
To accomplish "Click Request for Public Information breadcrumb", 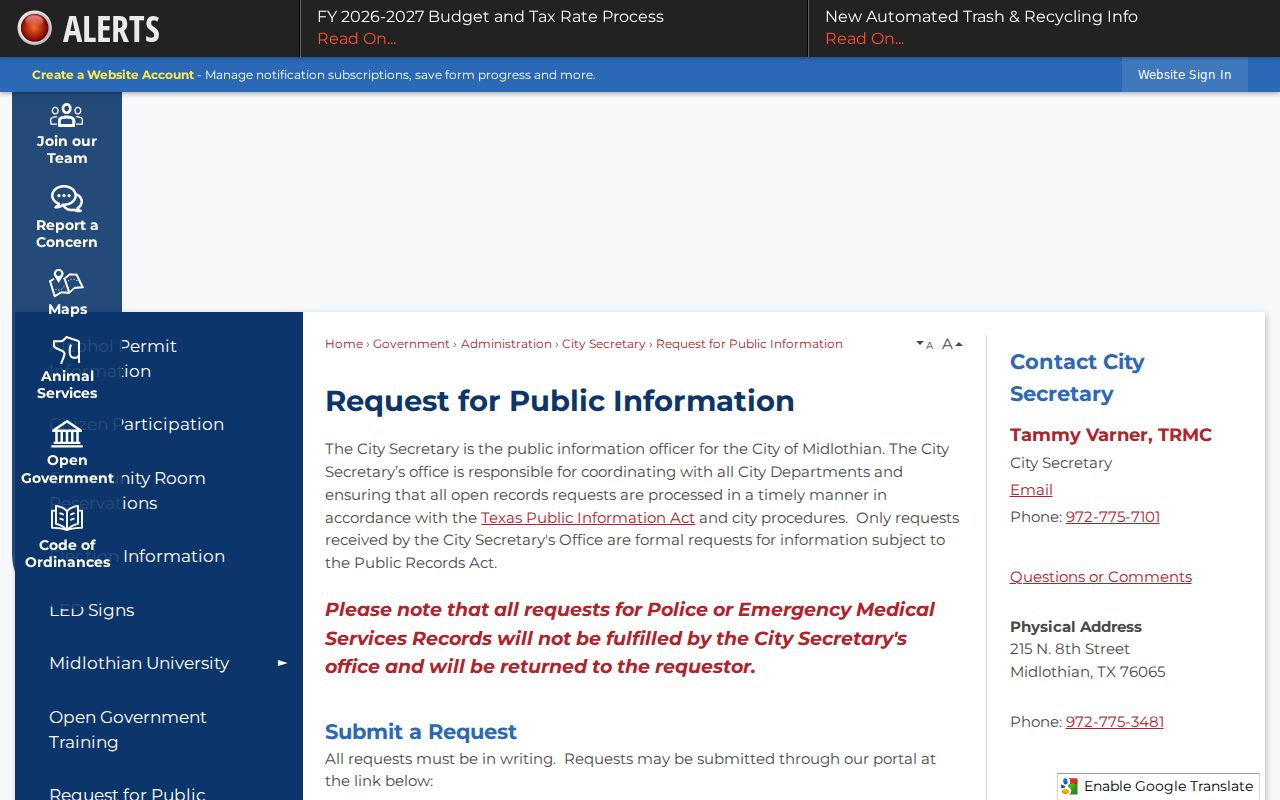I will [749, 344].
